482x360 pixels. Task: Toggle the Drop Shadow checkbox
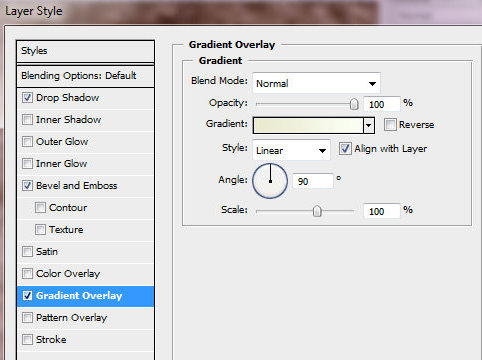(27, 98)
